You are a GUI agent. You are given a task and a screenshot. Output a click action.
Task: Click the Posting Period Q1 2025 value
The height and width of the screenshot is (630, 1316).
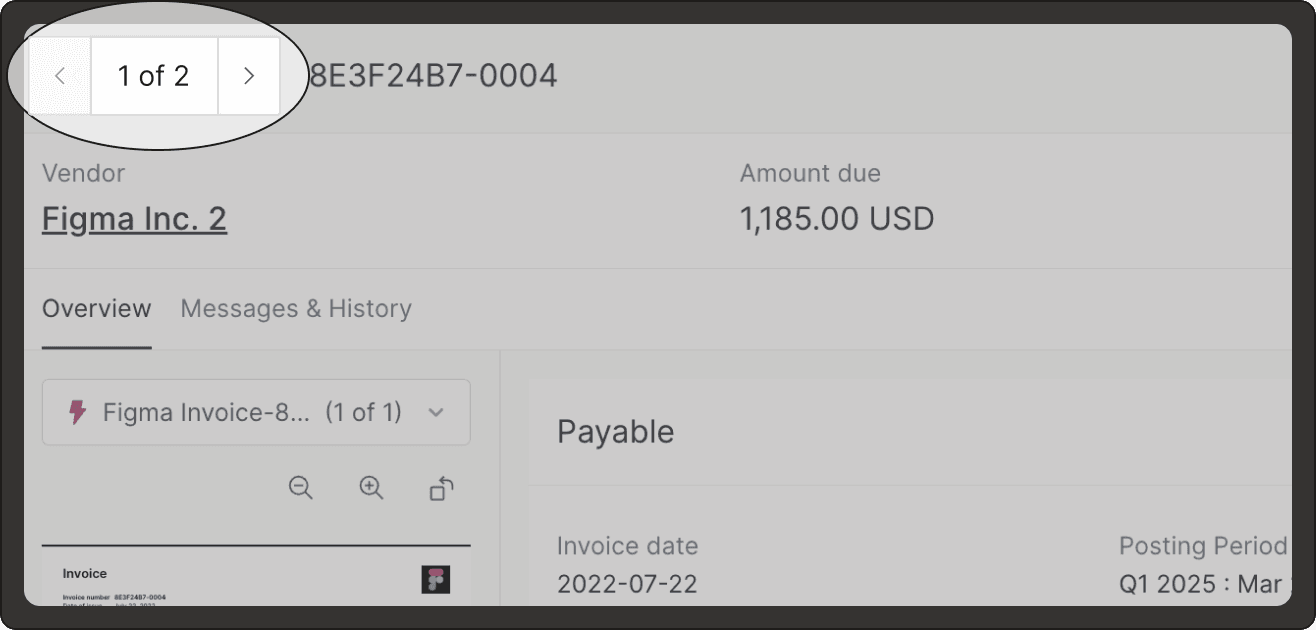click(x=1201, y=583)
